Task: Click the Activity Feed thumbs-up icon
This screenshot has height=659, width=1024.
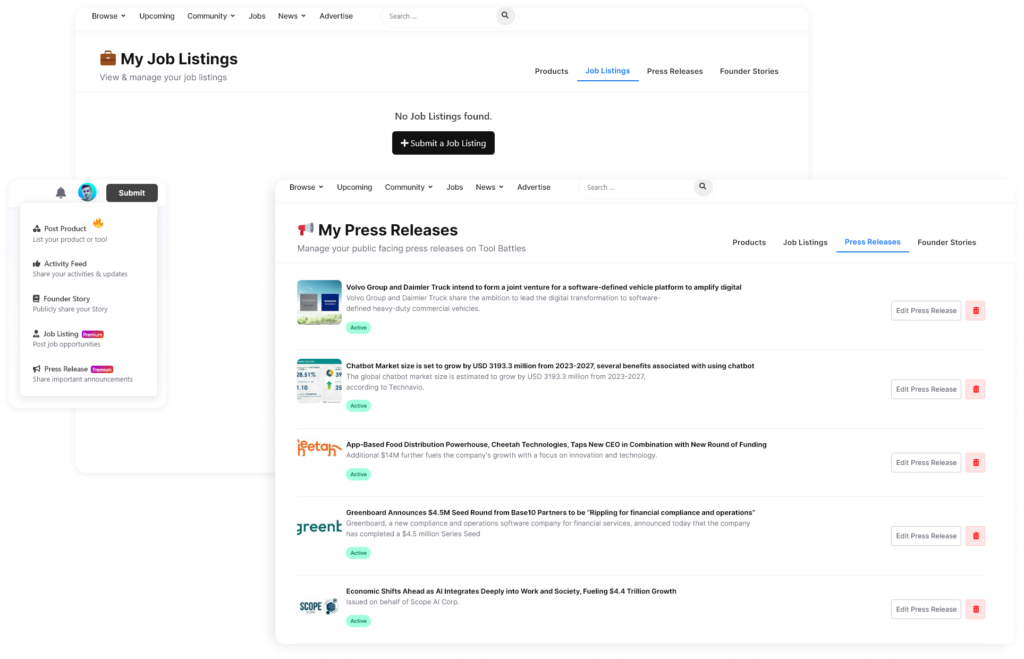Action: 37,264
